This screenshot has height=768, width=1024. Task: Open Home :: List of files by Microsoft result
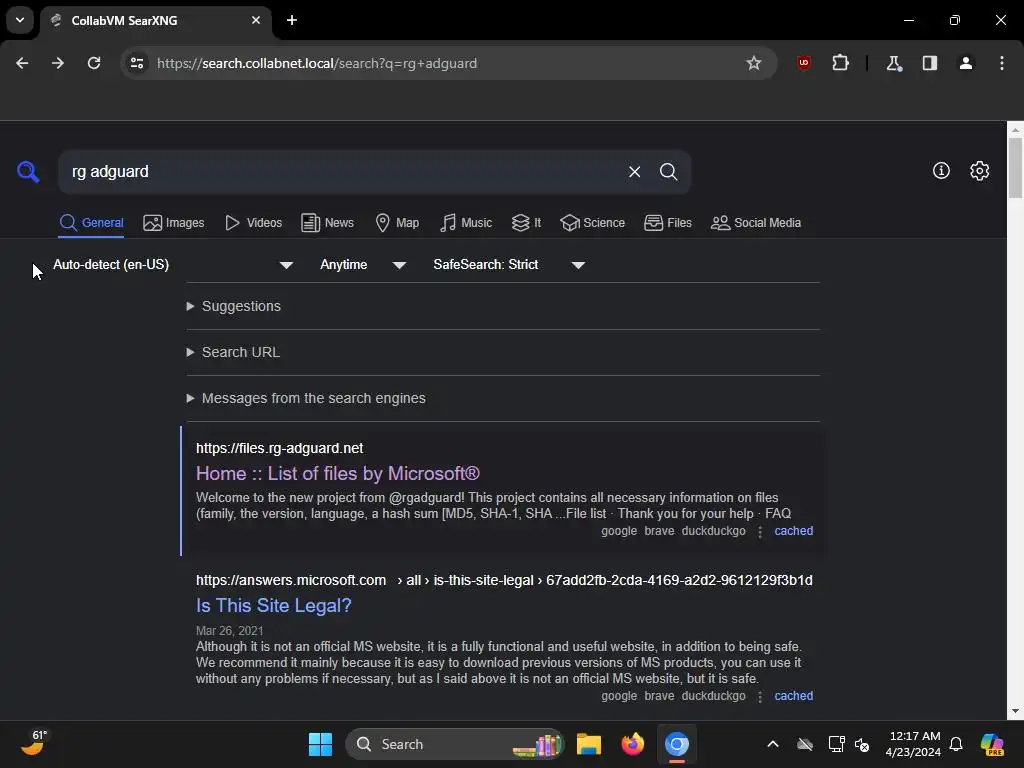point(338,473)
